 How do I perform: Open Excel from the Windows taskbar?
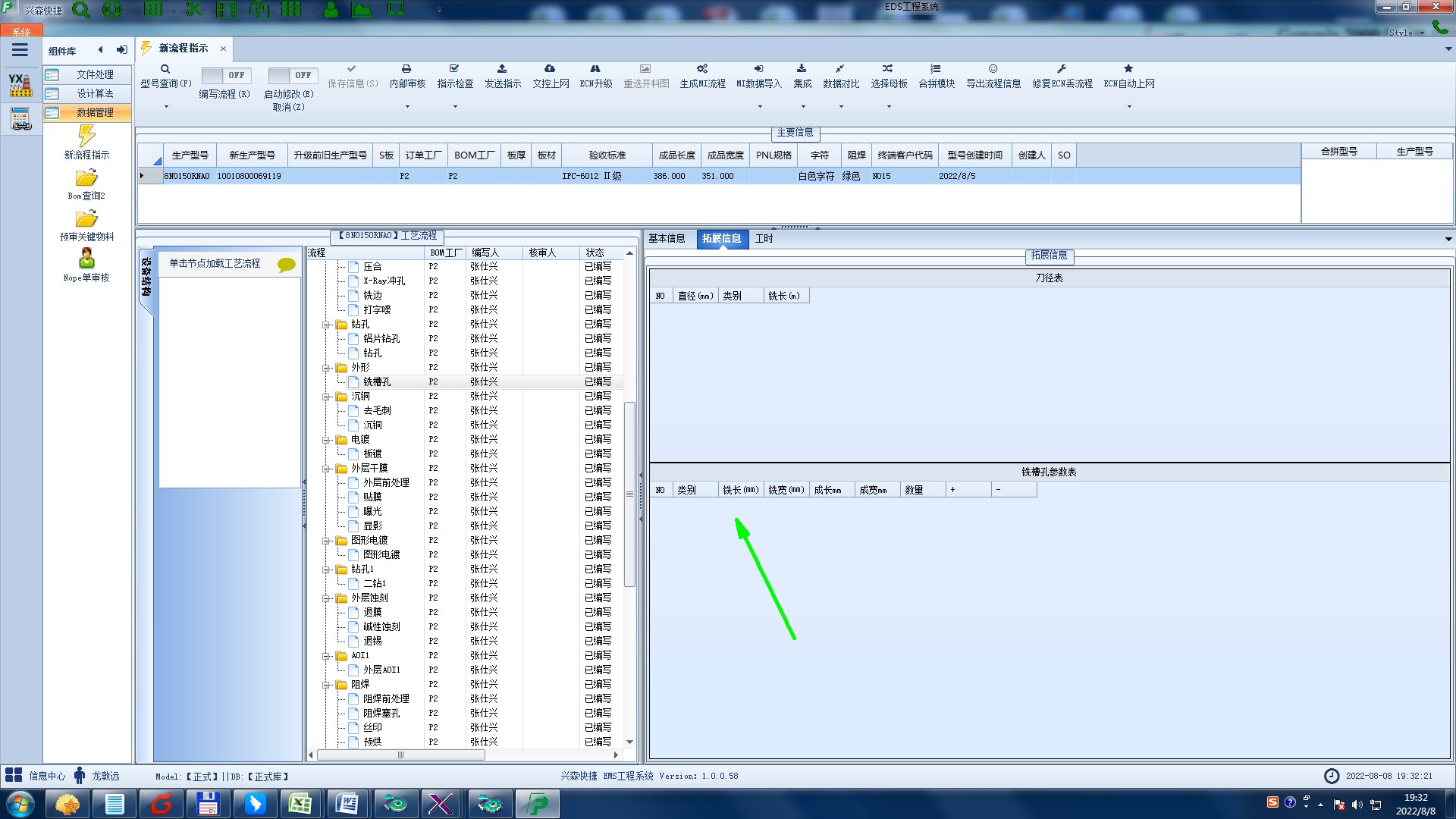tap(300, 803)
